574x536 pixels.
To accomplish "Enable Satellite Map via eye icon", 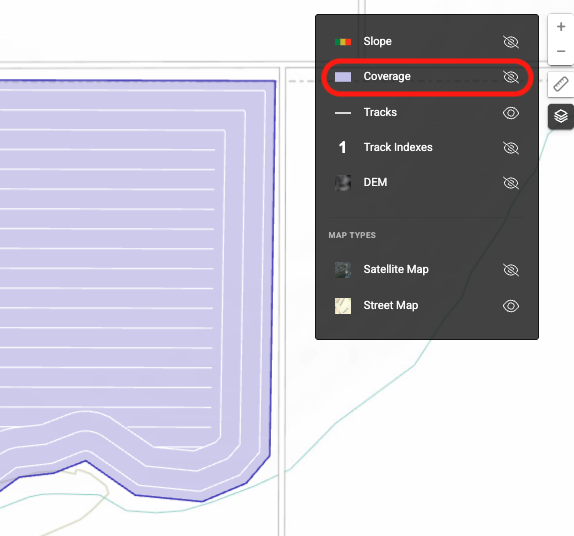I will pos(511,270).
